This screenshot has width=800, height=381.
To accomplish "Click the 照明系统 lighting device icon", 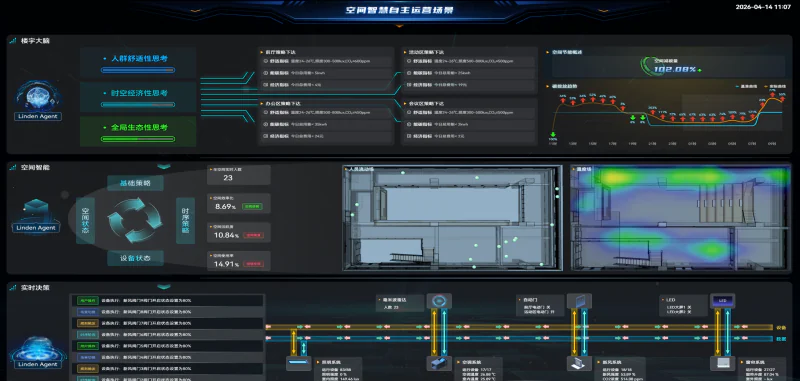I will (298, 364).
